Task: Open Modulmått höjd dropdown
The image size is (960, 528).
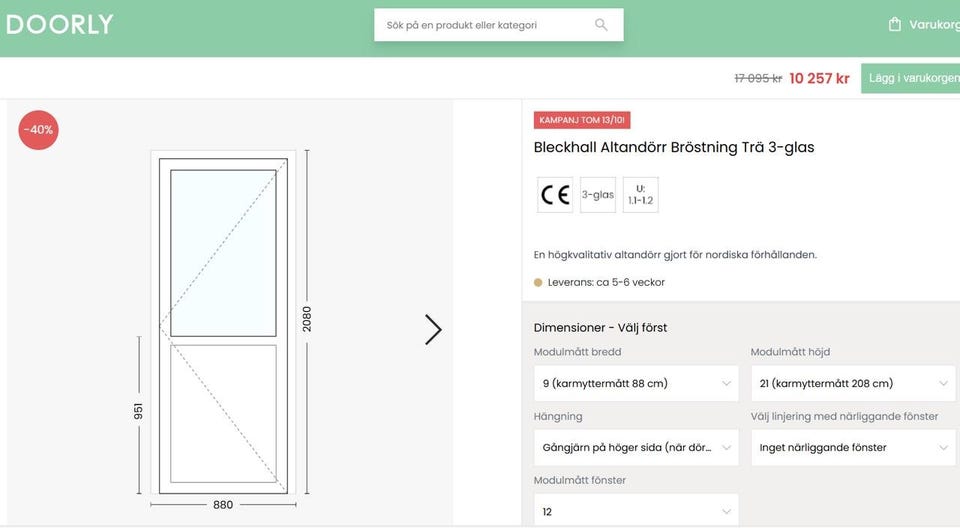Action: 852,383
